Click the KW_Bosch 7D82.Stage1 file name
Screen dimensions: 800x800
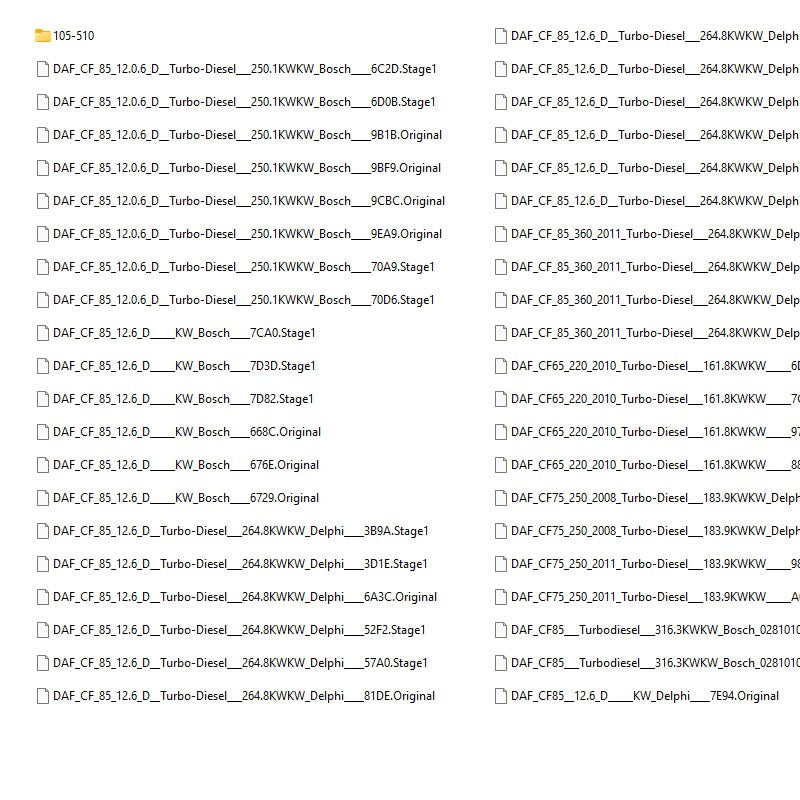click(183, 399)
